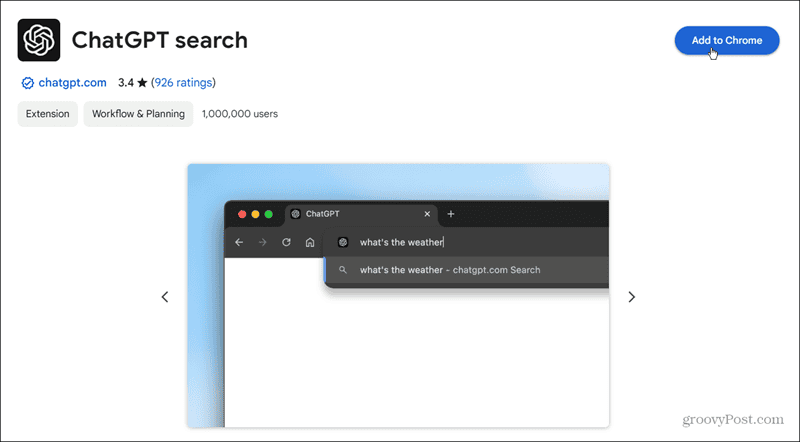This screenshot has width=800, height=442.
Task: Click the Add to Chrome button
Action: click(727, 40)
